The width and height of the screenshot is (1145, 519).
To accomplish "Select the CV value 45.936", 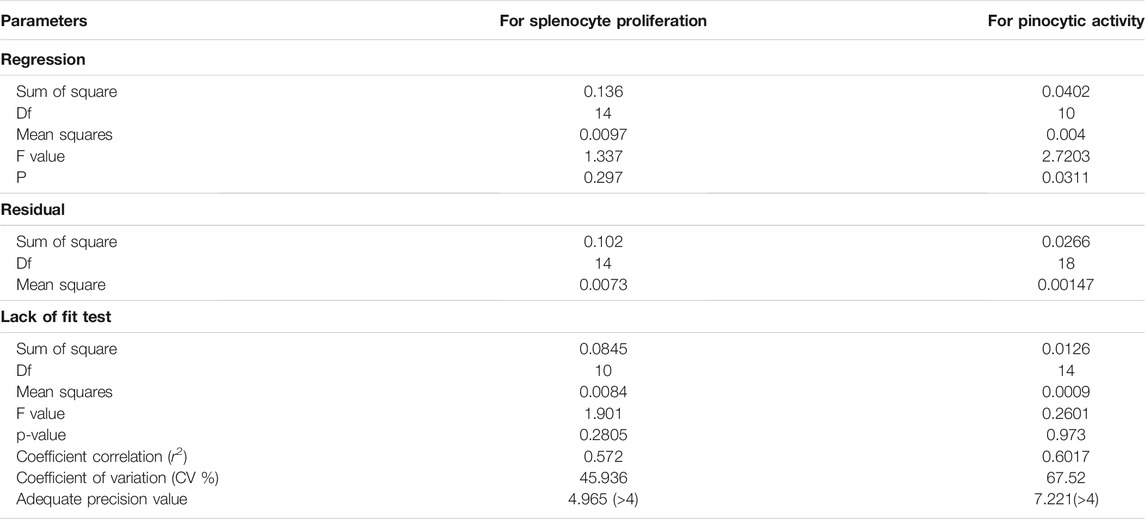I will (x=603, y=478).
